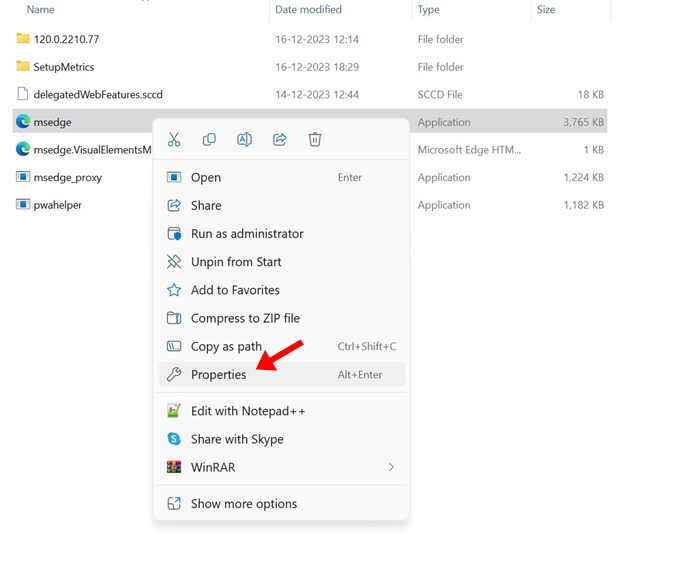Click the Skype icon in the menu
Viewport: 700px width, 583px height.
coord(174,439)
